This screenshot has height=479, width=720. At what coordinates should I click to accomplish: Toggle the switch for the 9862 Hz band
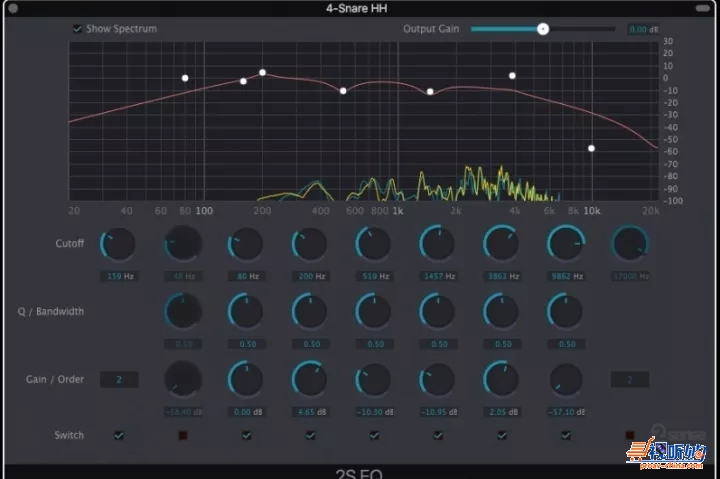pos(566,435)
